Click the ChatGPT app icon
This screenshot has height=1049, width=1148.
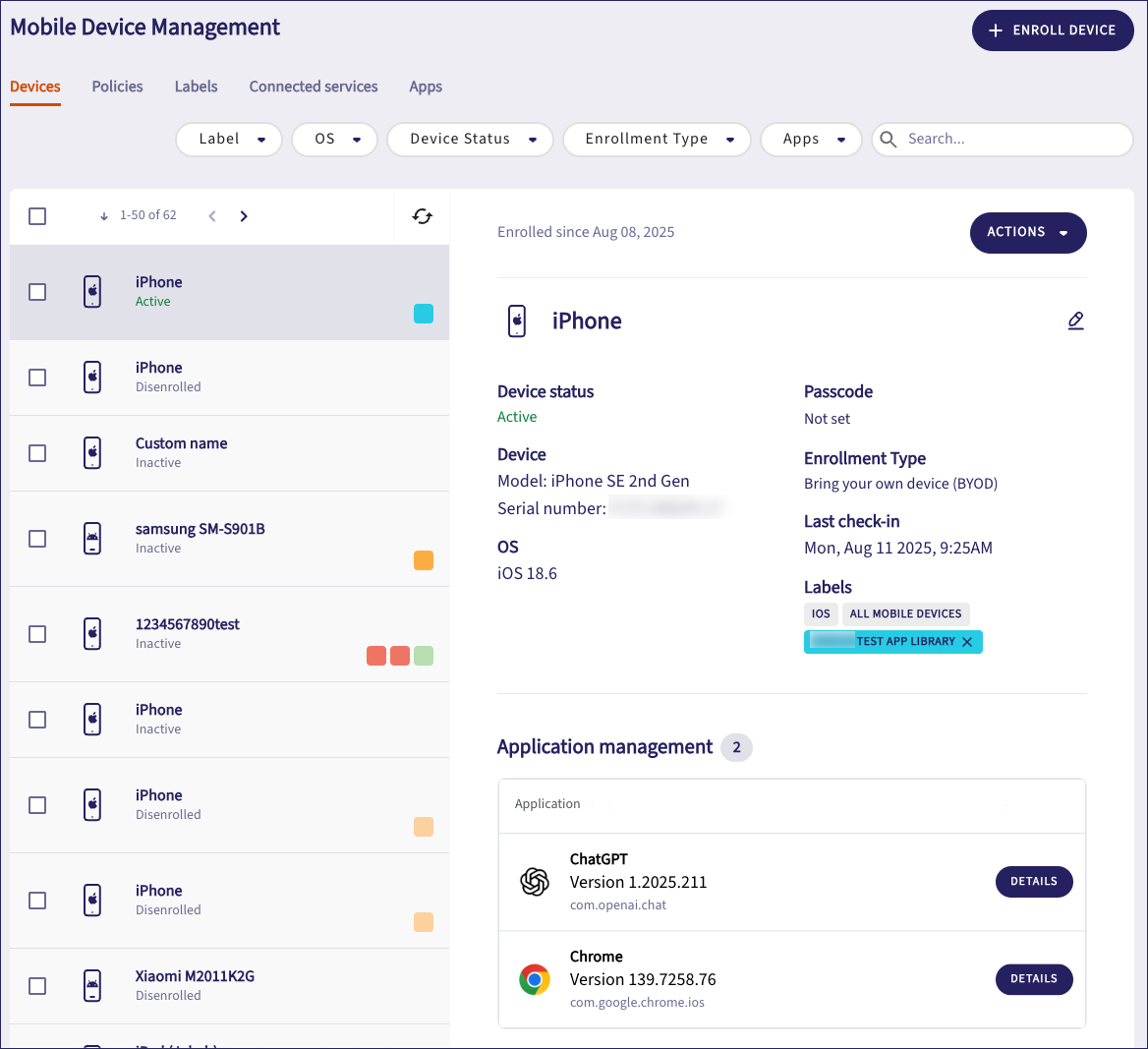535,882
